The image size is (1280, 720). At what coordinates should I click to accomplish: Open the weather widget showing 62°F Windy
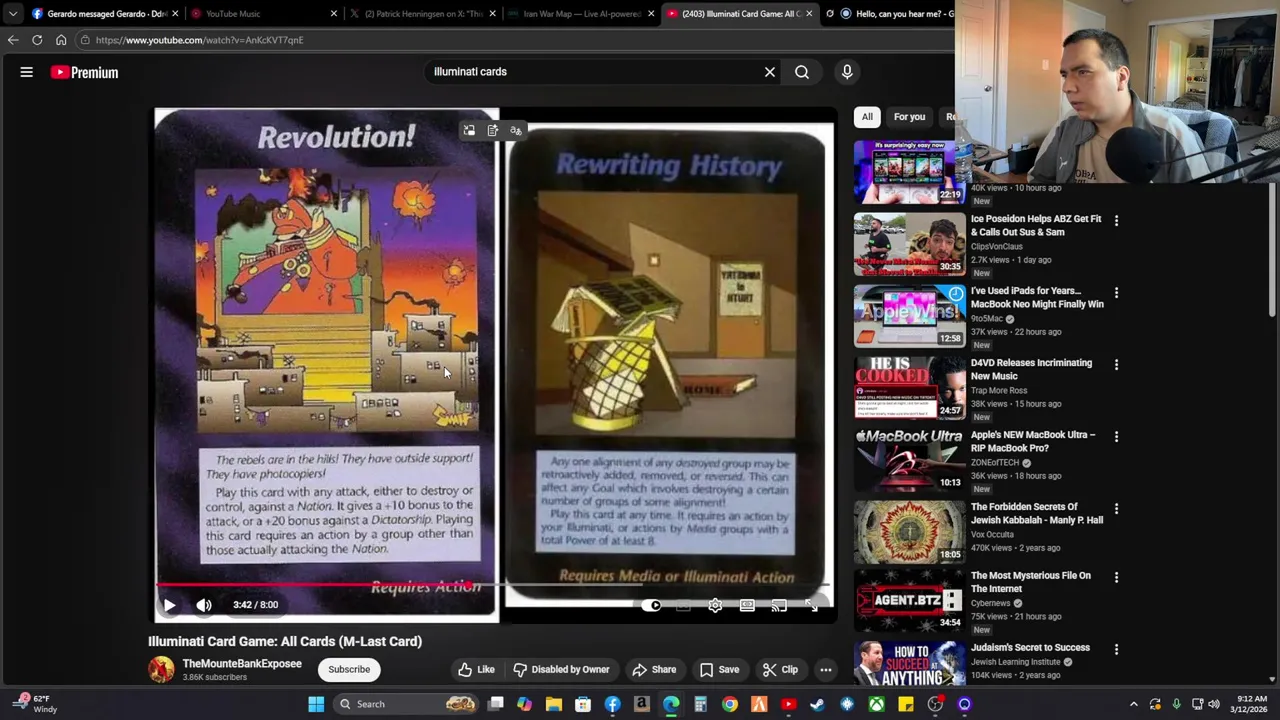pos(34,704)
